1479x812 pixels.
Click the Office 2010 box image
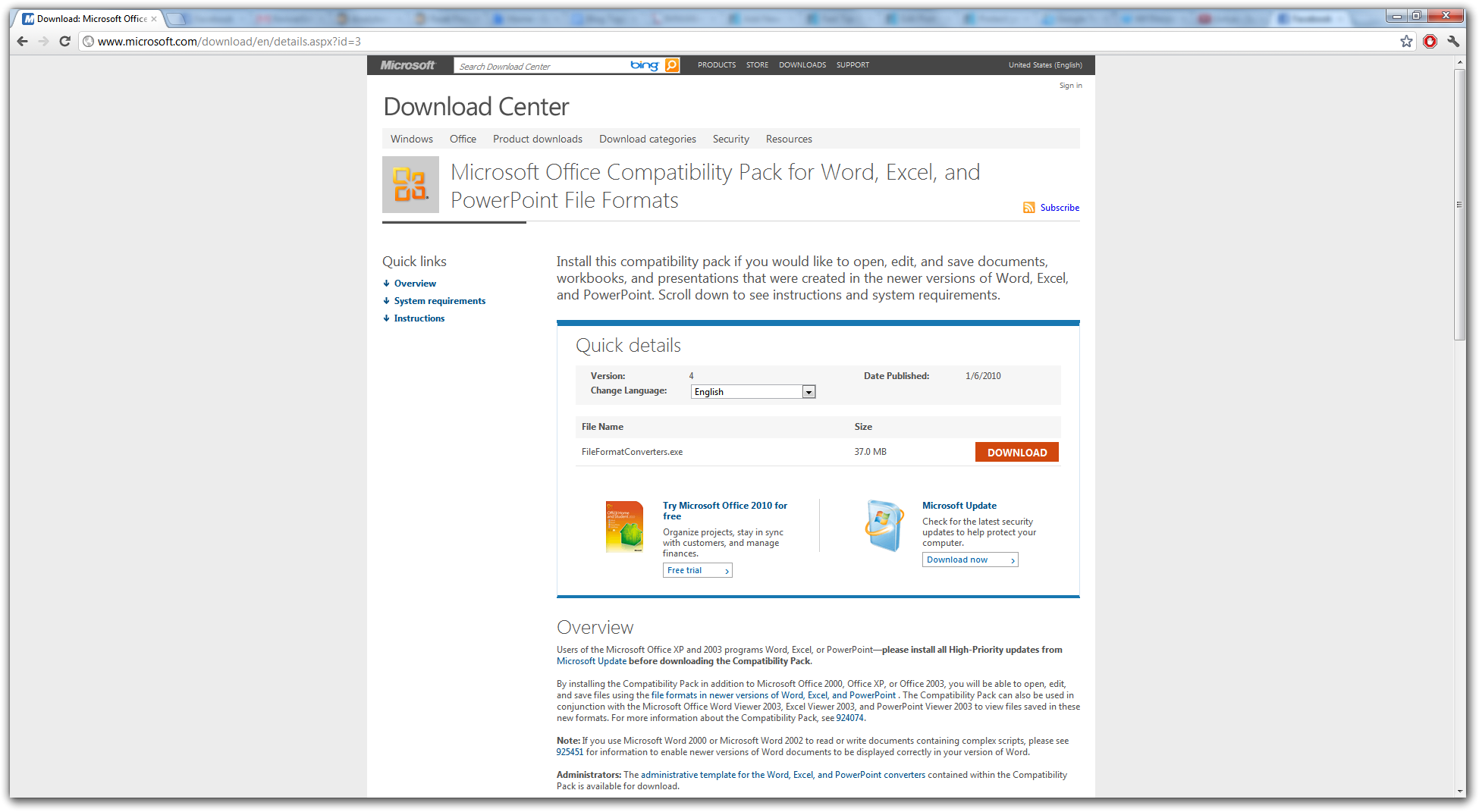click(624, 527)
